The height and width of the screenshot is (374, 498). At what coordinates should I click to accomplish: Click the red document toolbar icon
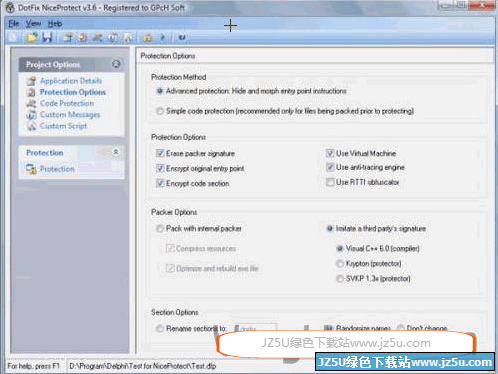(82, 37)
